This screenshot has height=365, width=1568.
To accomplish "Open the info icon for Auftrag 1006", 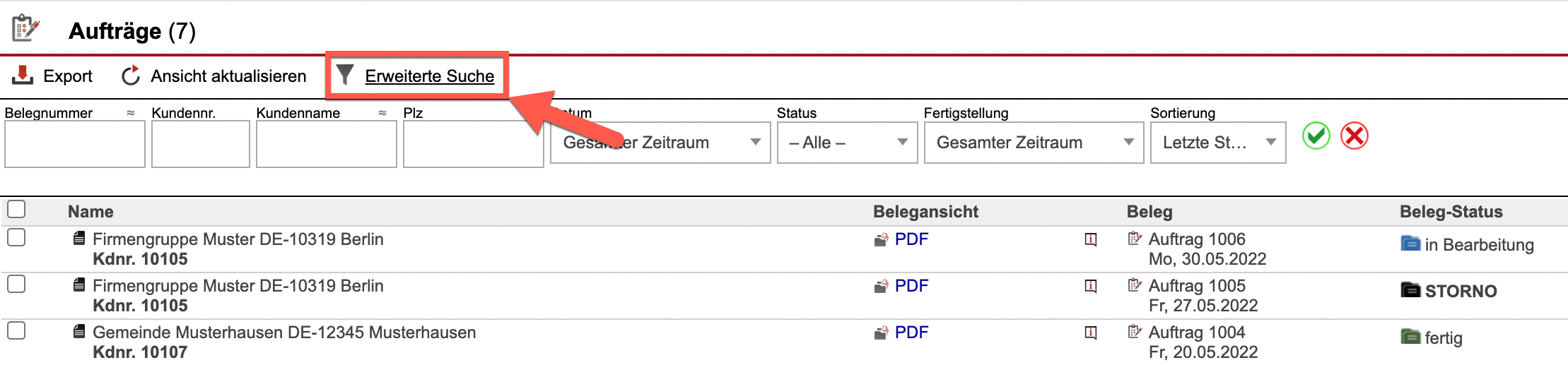I will pos(1091,239).
